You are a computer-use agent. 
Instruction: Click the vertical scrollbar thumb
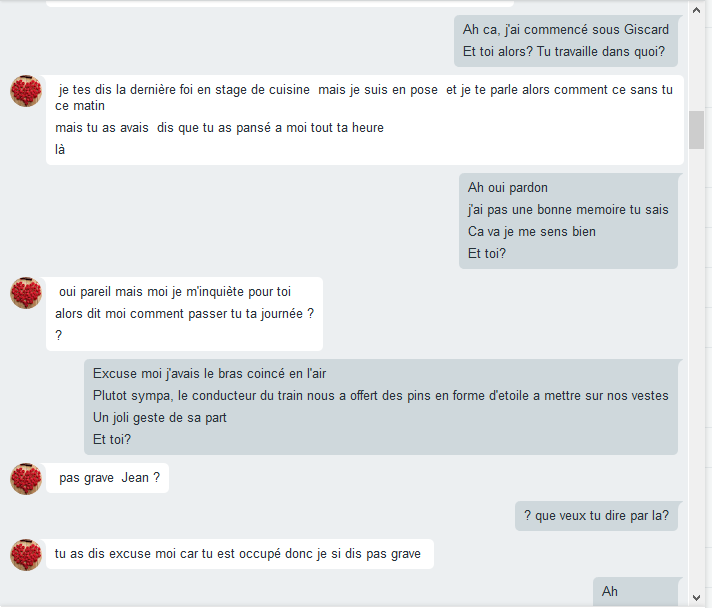696,129
